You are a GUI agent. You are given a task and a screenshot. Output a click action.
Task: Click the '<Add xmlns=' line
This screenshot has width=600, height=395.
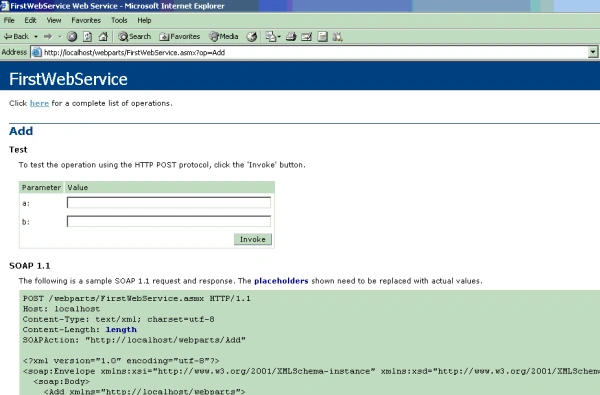pyautogui.click(x=144, y=392)
